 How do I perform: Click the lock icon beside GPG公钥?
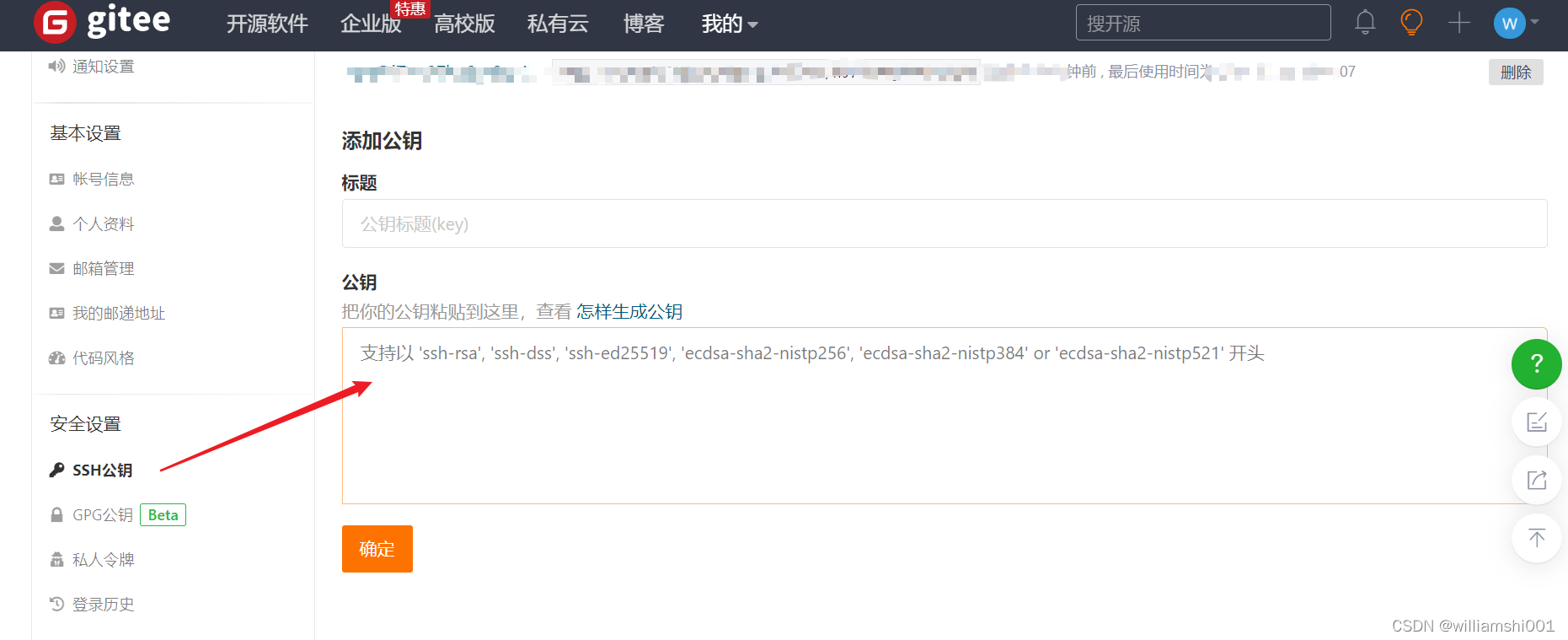[x=56, y=514]
